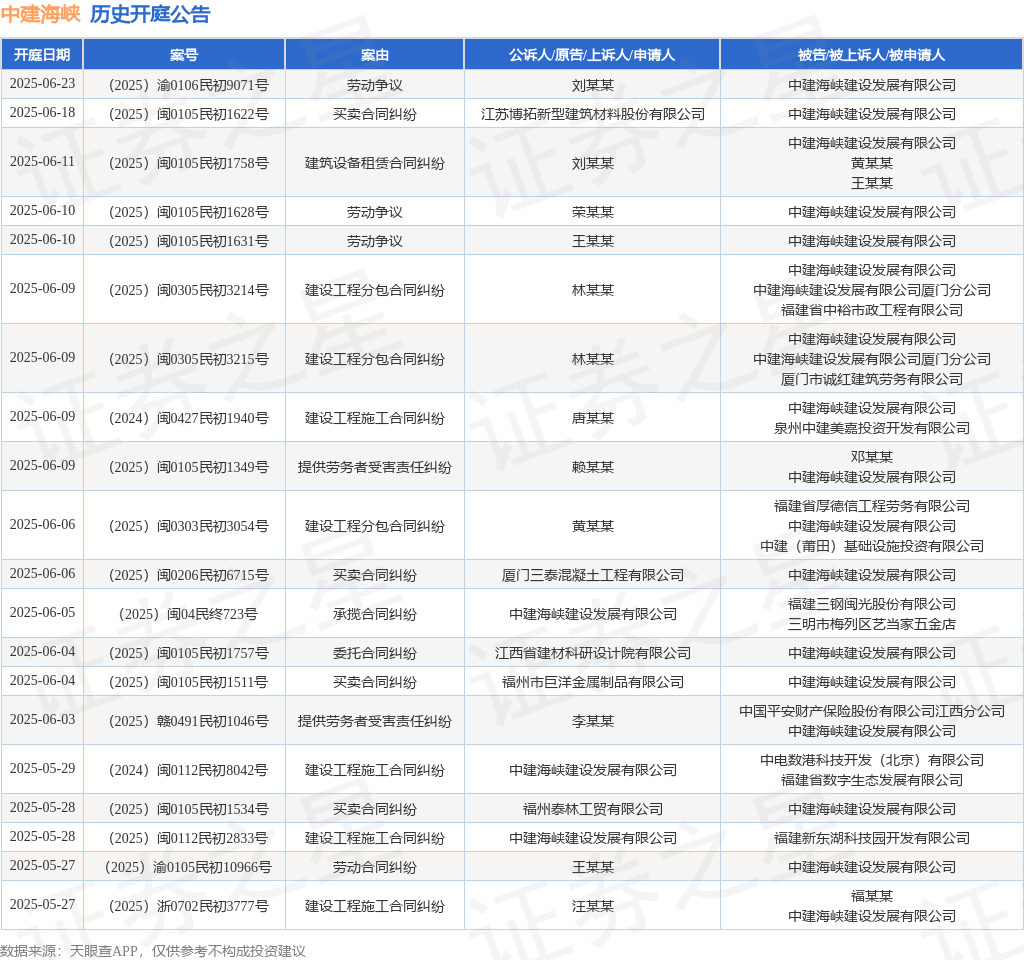
Task: Click defendant 福建新东湖科技园开发有限公司
Action: (x=871, y=838)
